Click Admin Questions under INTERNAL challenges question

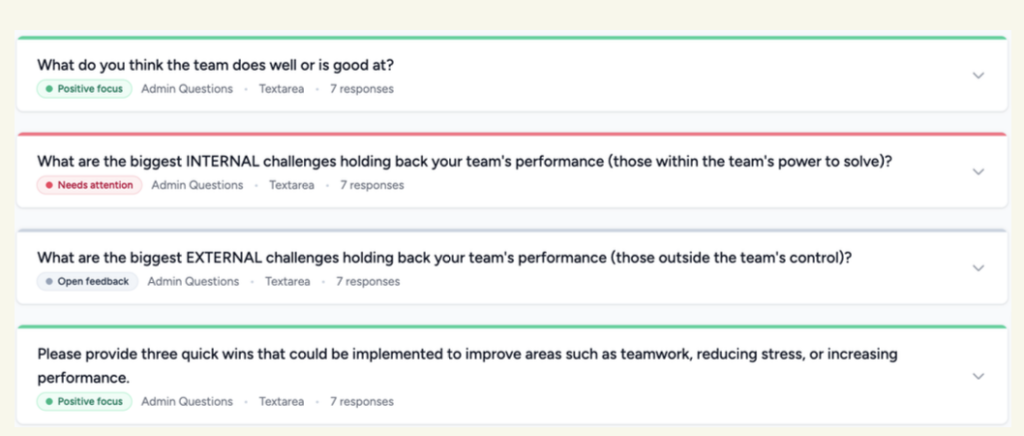click(x=197, y=185)
